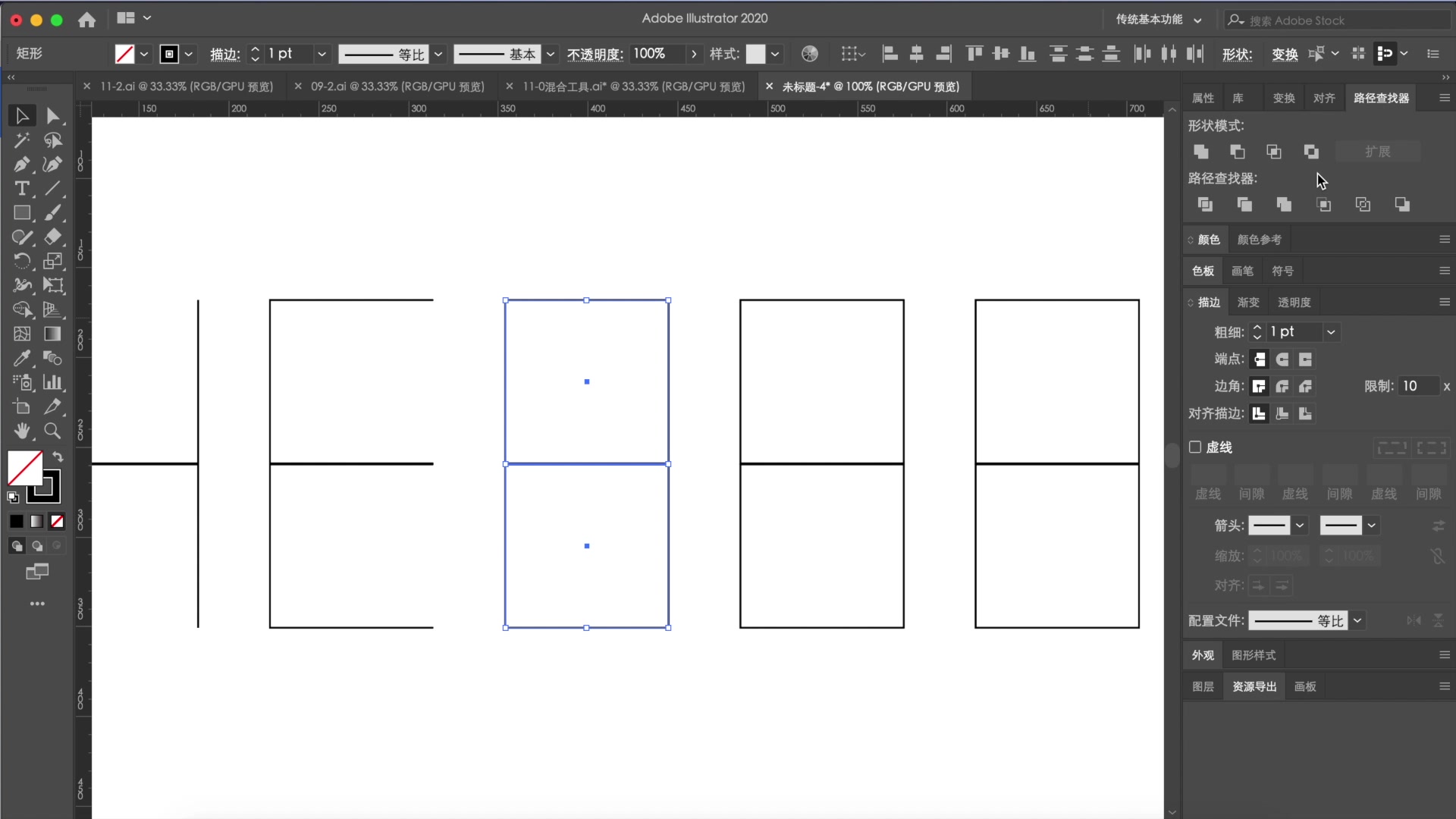Select the Paintbrush tool
1456x819 pixels.
point(52,213)
